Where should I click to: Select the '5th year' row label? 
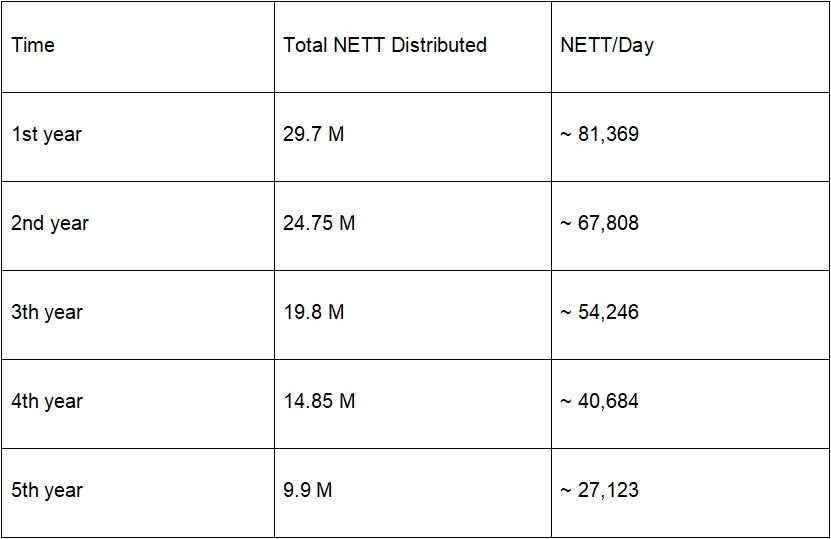pyautogui.click(x=48, y=490)
